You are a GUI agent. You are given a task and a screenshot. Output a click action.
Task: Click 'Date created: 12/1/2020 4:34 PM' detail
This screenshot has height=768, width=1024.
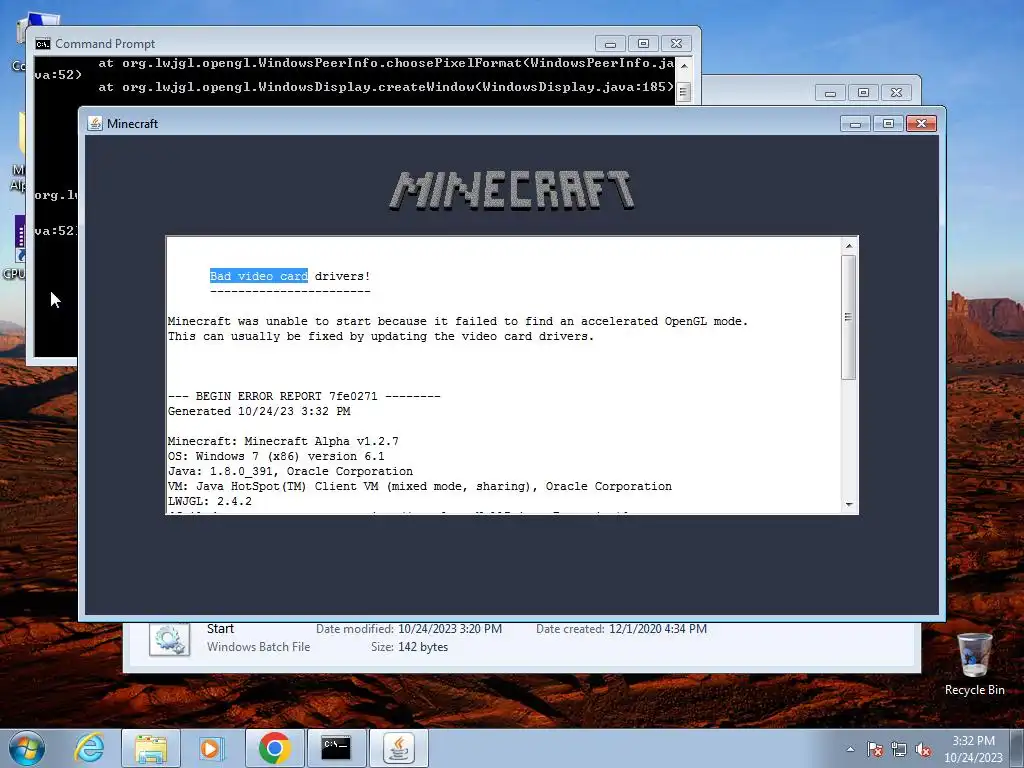pyautogui.click(x=621, y=629)
